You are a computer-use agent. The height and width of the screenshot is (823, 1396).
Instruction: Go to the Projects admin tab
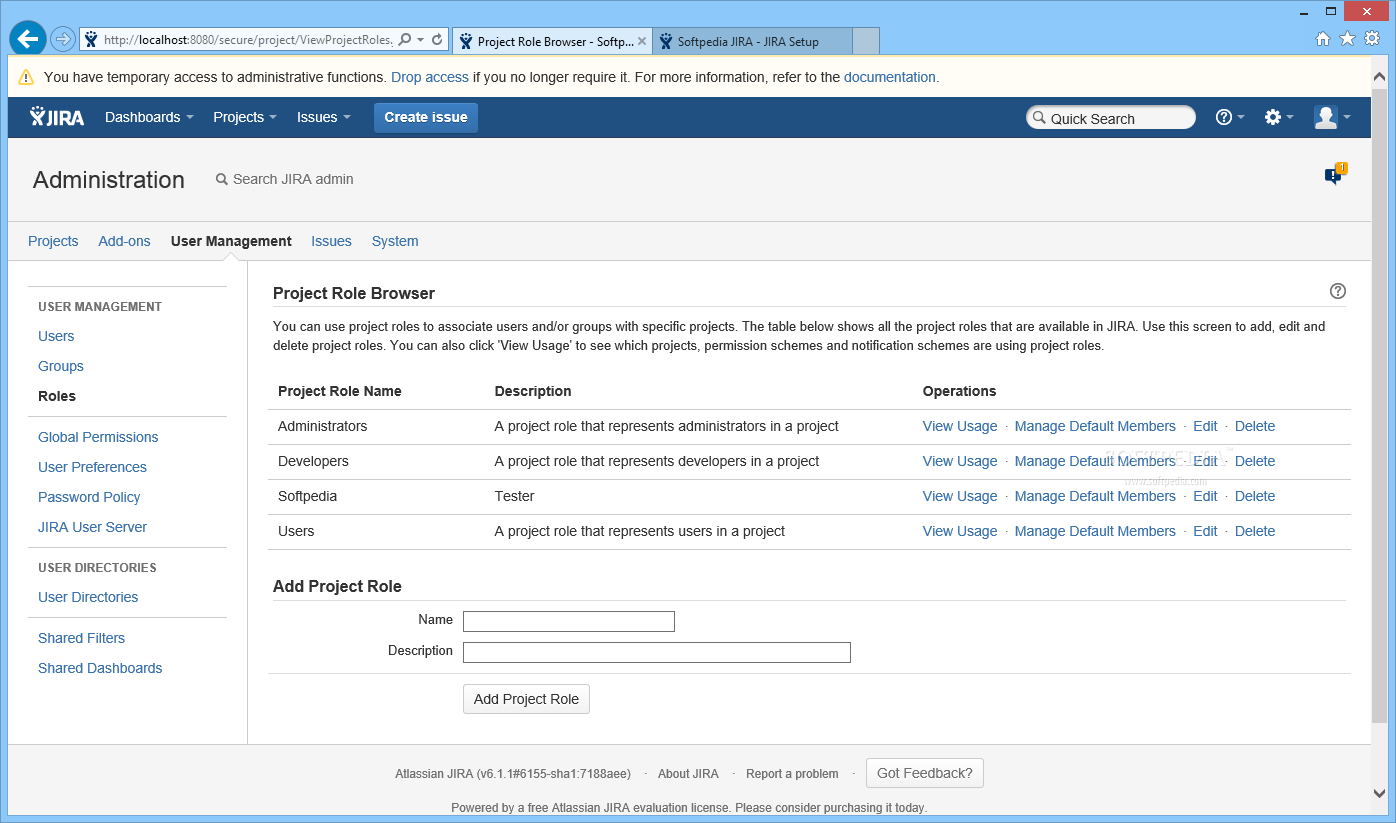pyautogui.click(x=53, y=241)
